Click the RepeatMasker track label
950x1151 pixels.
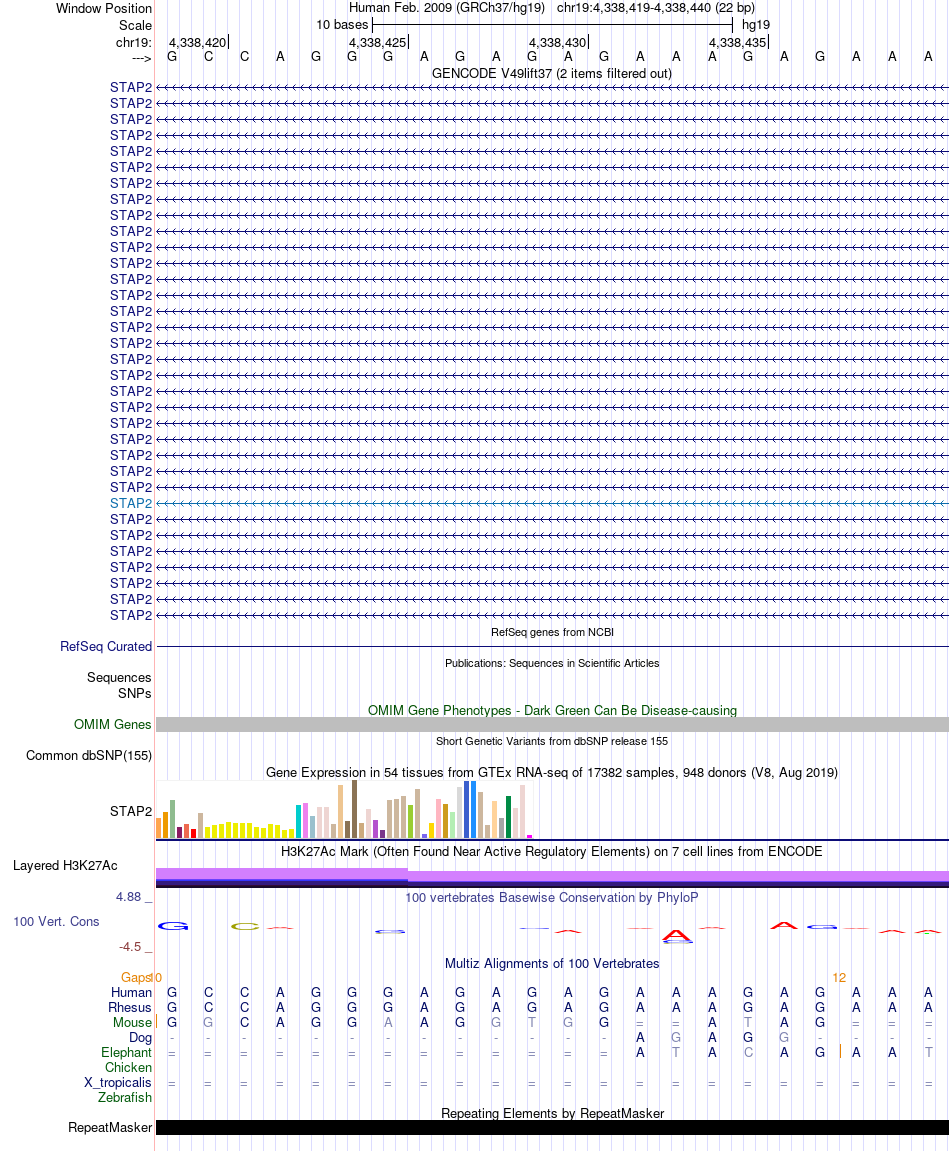click(109, 1128)
